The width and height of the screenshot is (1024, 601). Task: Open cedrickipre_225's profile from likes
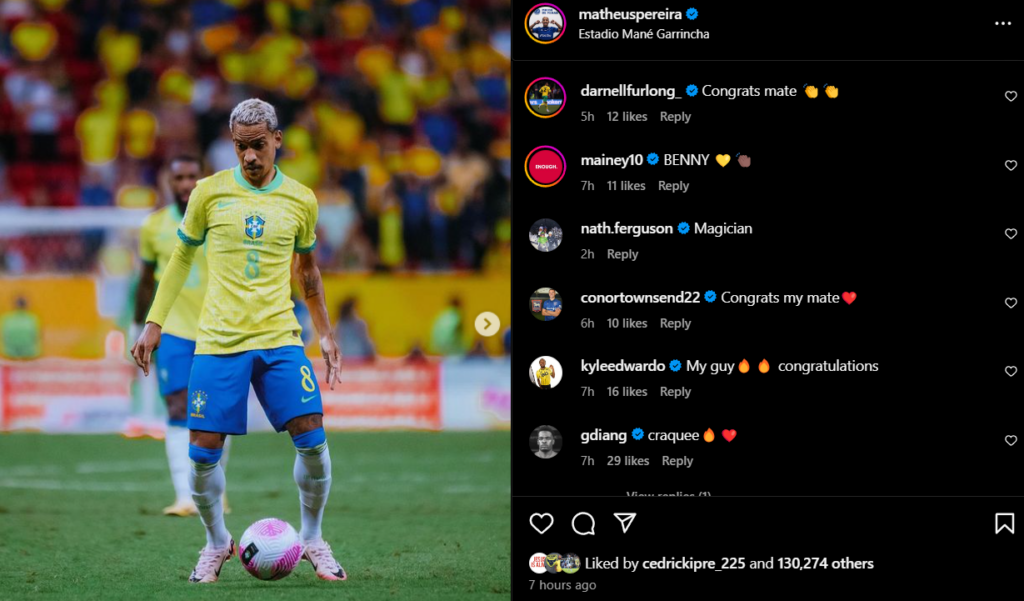pos(694,563)
